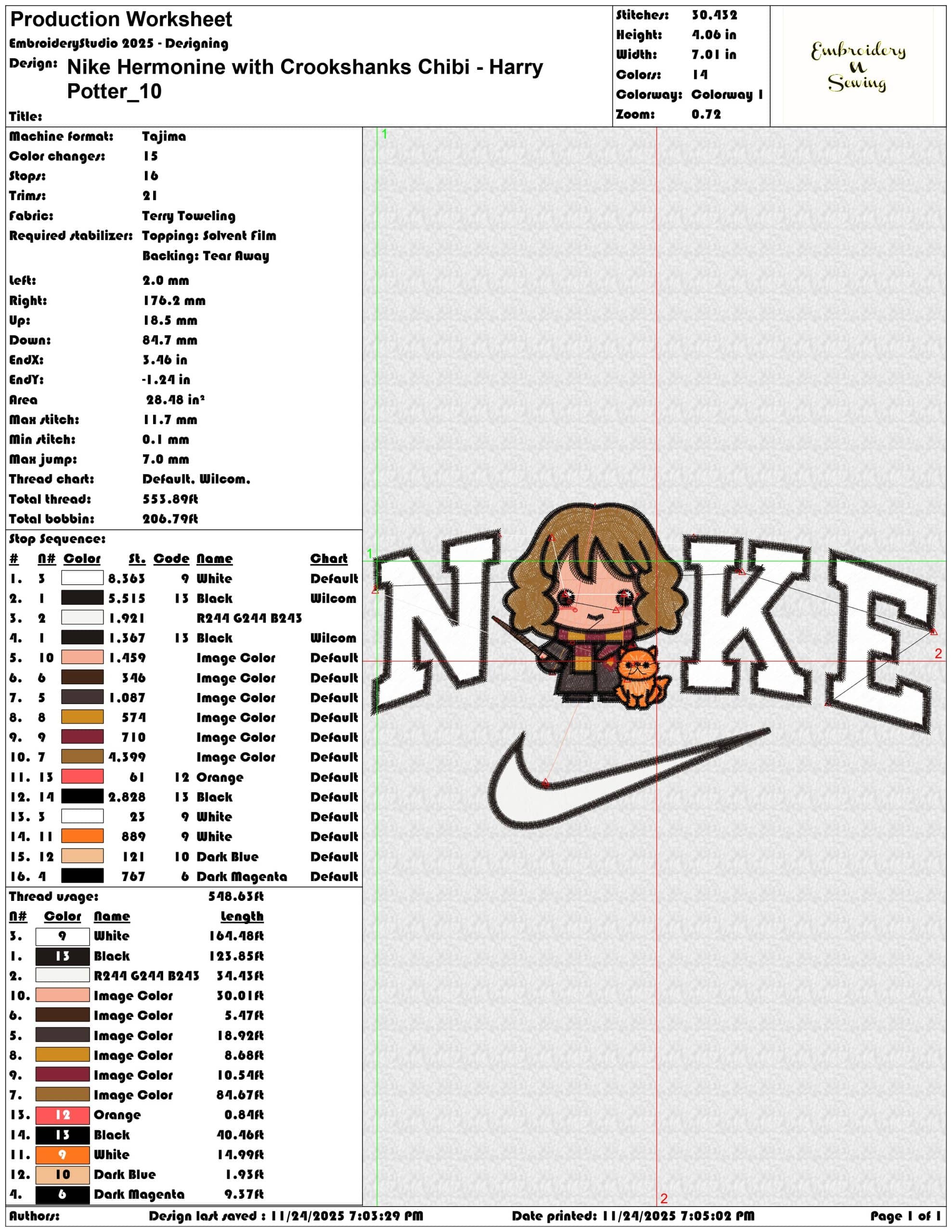Click the Thread usage Dark Blue swatch numbered 10
Image resolution: width=952 pixels, height=1232 pixels.
63,1175
